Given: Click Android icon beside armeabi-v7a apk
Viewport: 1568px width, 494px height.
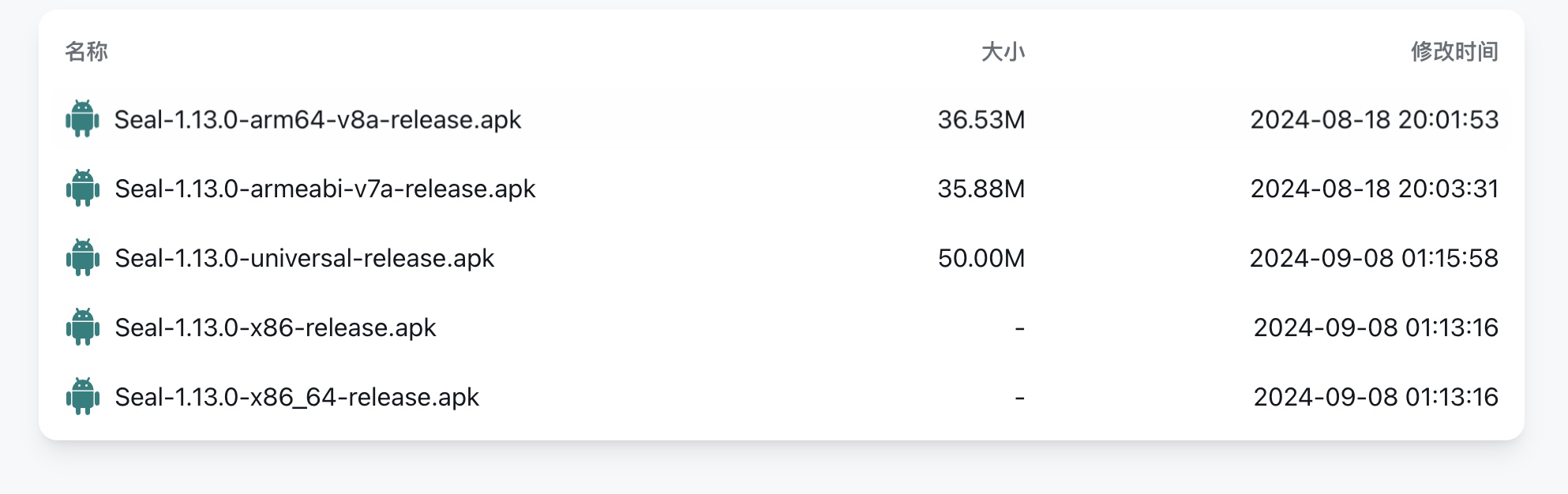Looking at the screenshot, I should pos(82,189).
